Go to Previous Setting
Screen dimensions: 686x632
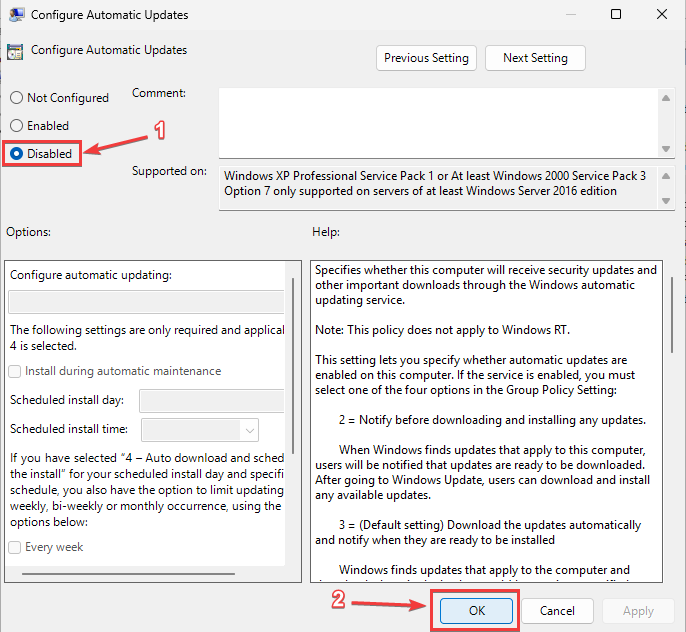click(426, 58)
